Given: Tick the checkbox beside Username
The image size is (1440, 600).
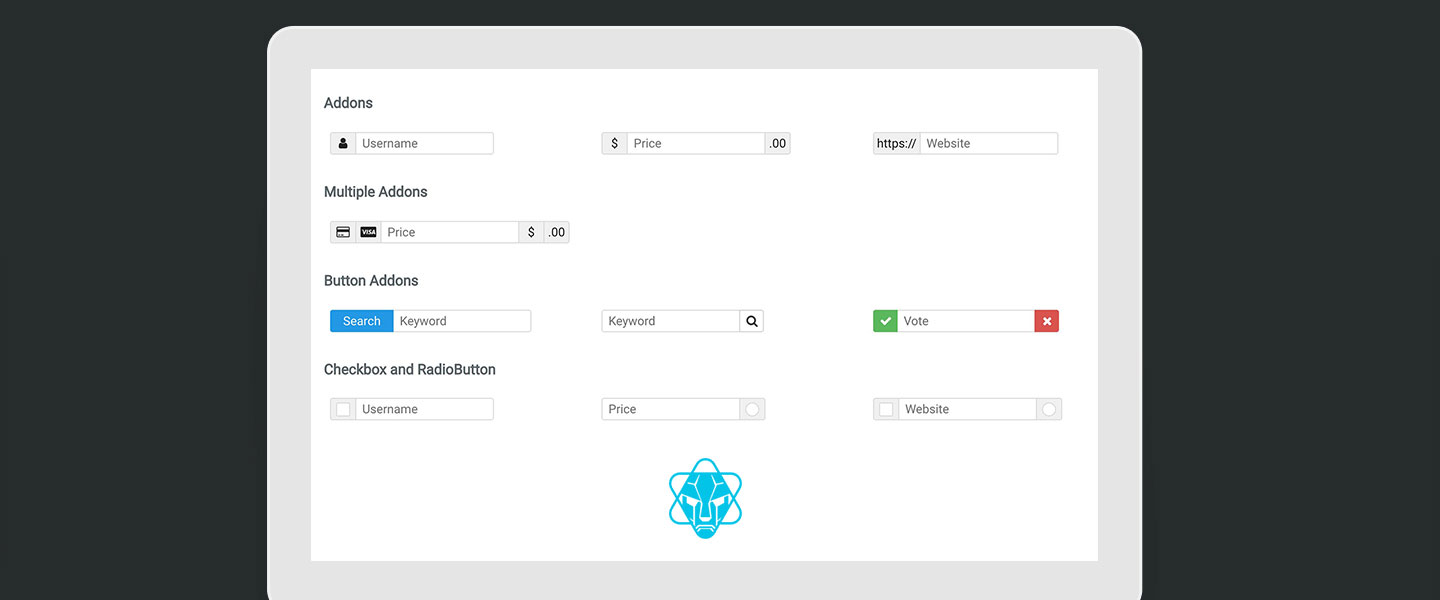Looking at the screenshot, I should (343, 409).
